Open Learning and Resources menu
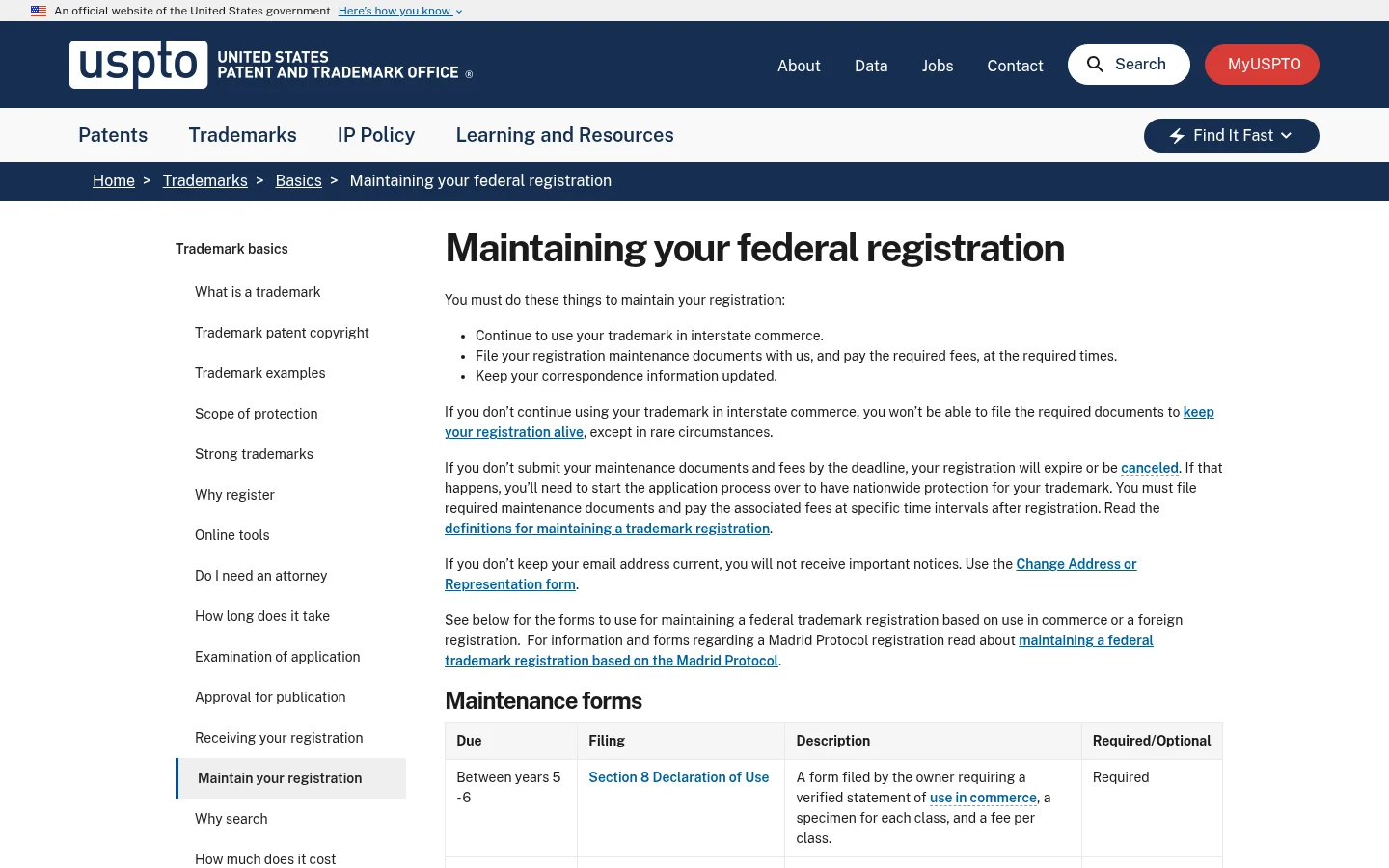The image size is (1389, 868). pyautogui.click(x=565, y=135)
